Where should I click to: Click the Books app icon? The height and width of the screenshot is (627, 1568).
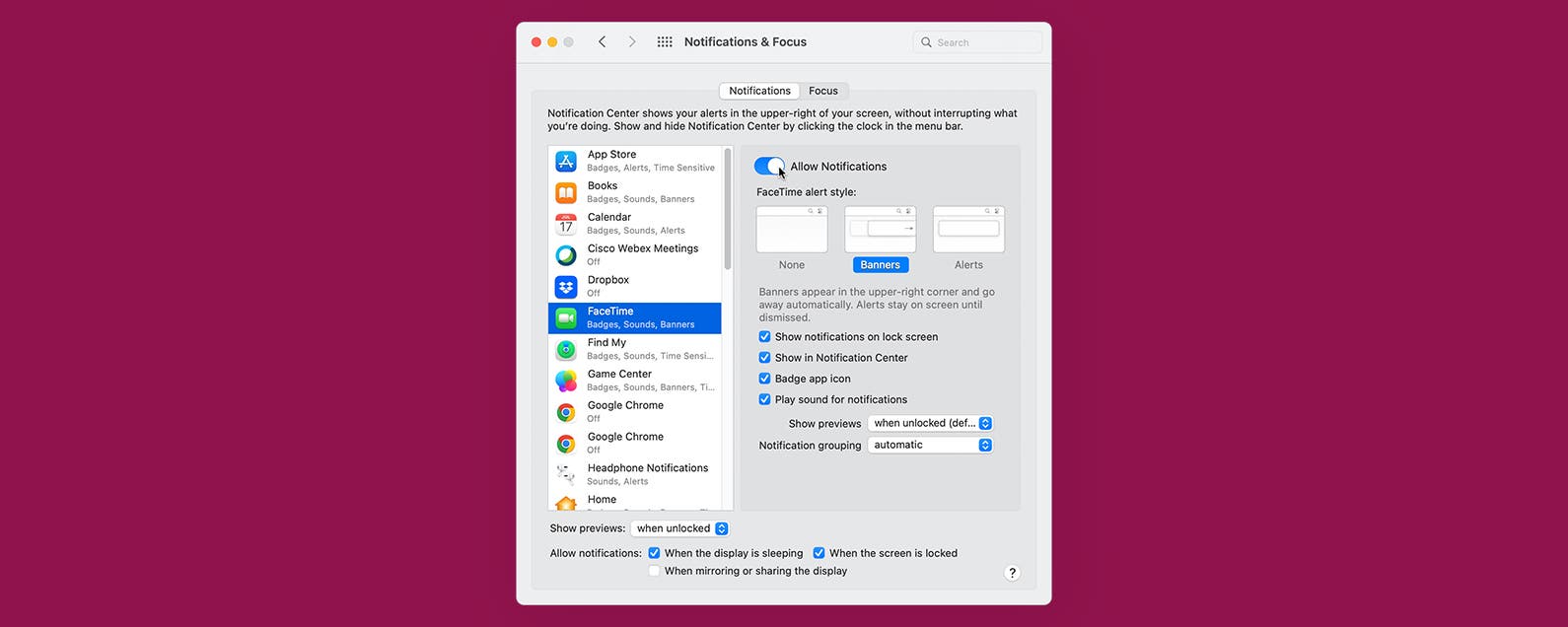click(566, 192)
